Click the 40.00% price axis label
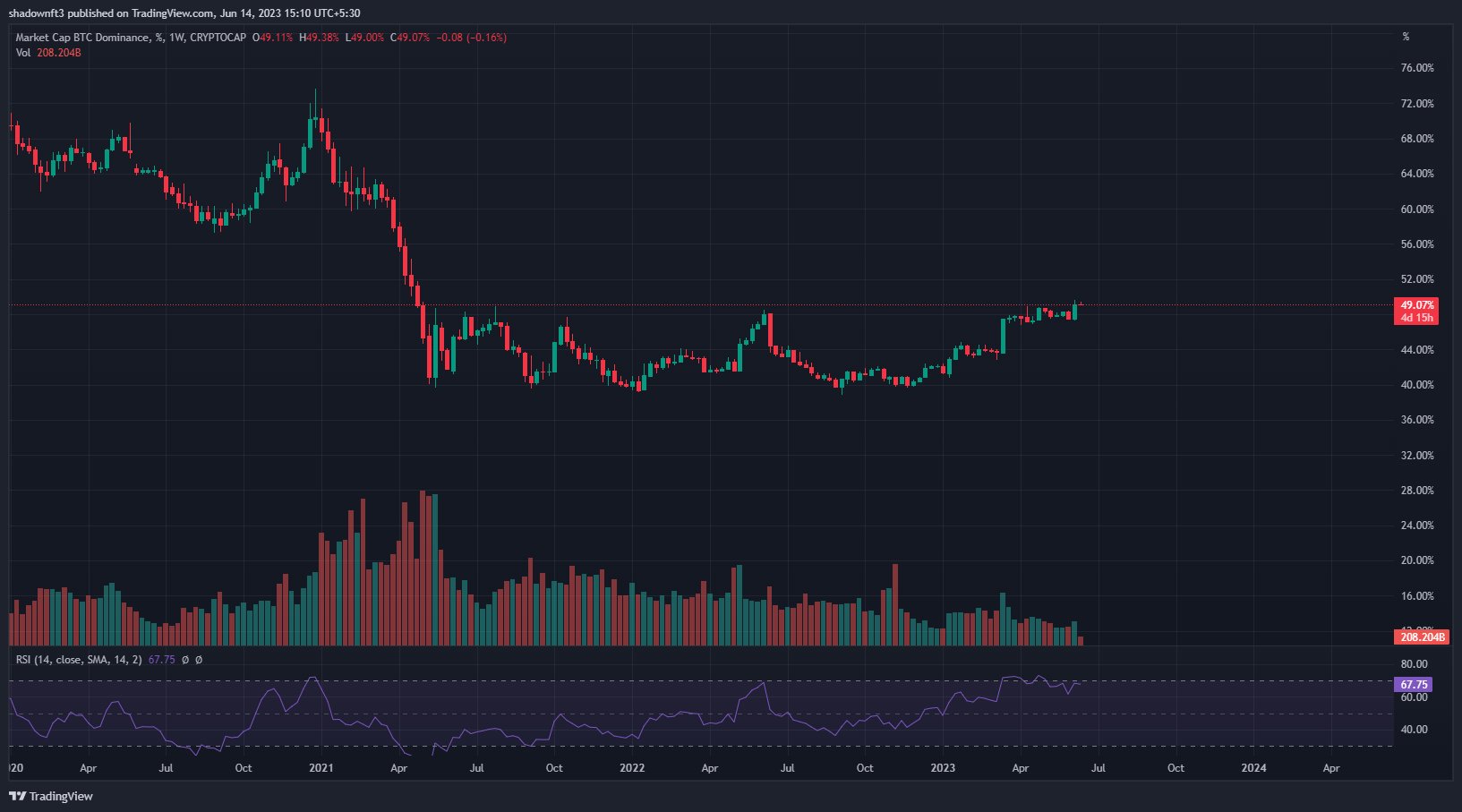The image size is (1462, 812). [1417, 385]
